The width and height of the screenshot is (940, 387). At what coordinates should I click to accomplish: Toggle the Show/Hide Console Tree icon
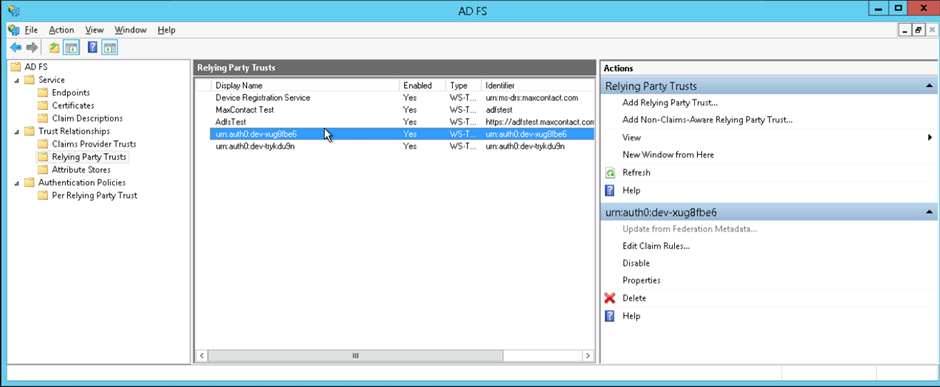pyautogui.click(x=71, y=47)
